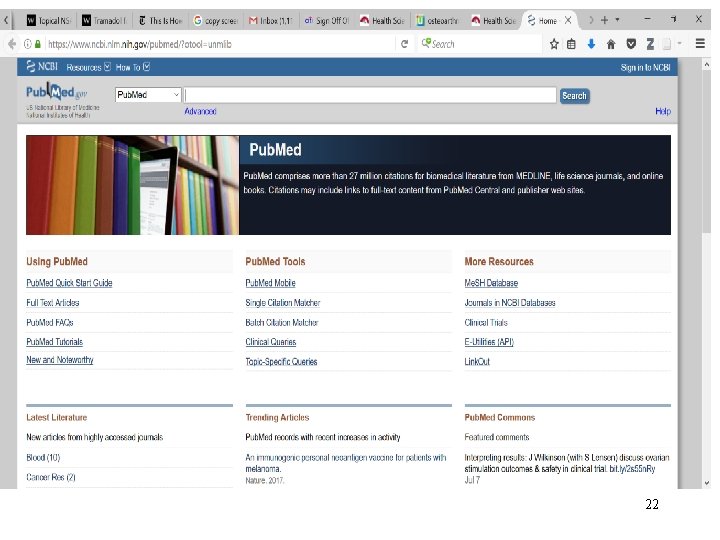Open Single Citation Matcher
This screenshot has height=540, width=720.
pyautogui.click(x=283, y=303)
